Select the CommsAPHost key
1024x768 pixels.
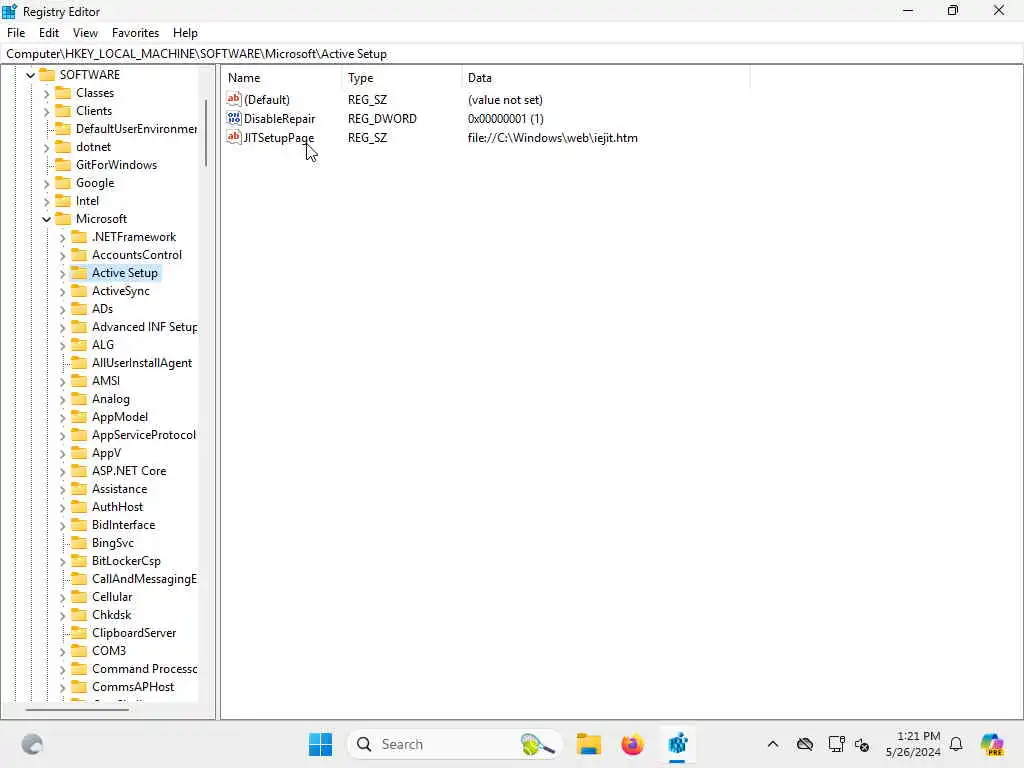point(133,687)
